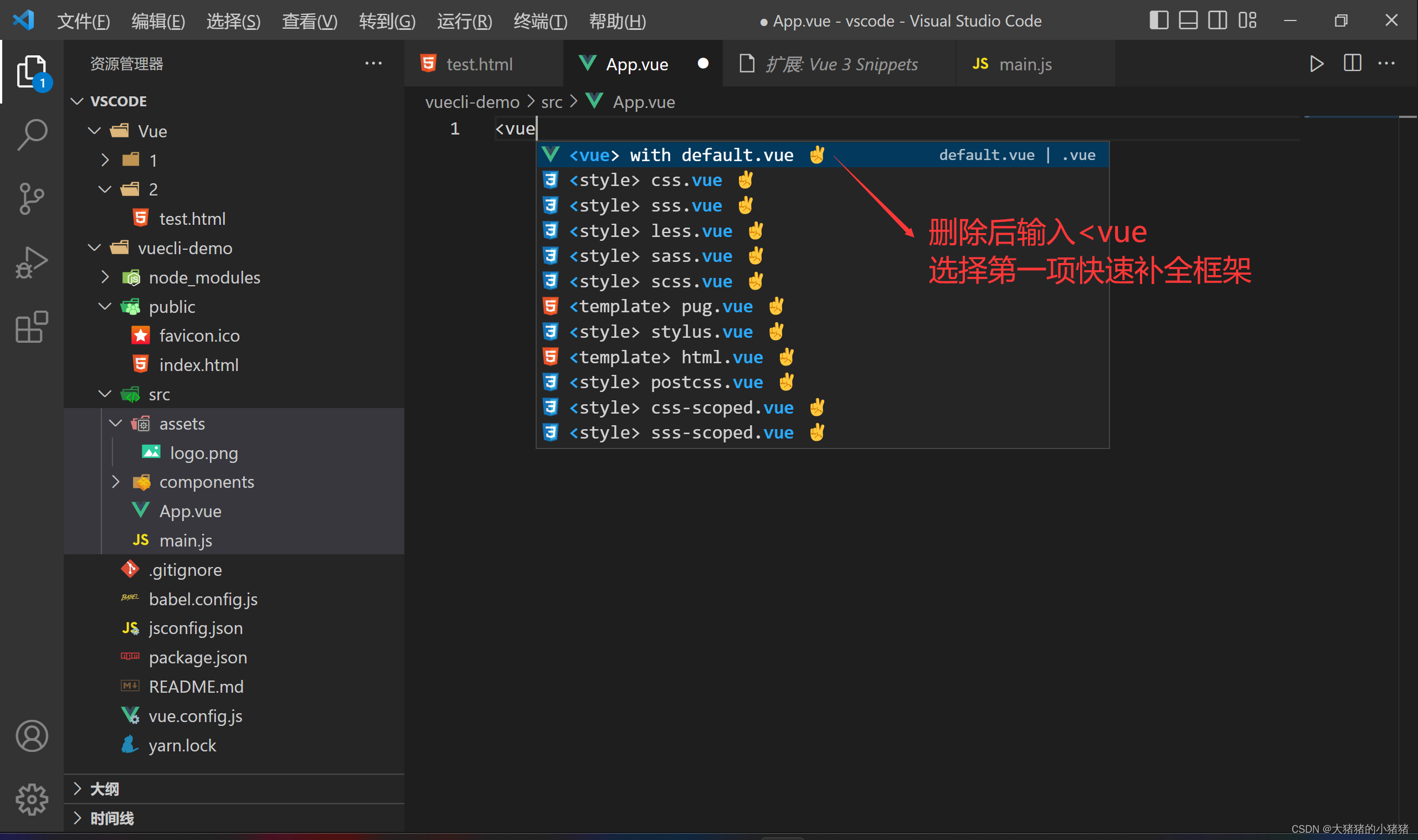Screen dimensions: 1418x840
Task: Switch to the main.js tab
Action: [x=1035, y=63]
